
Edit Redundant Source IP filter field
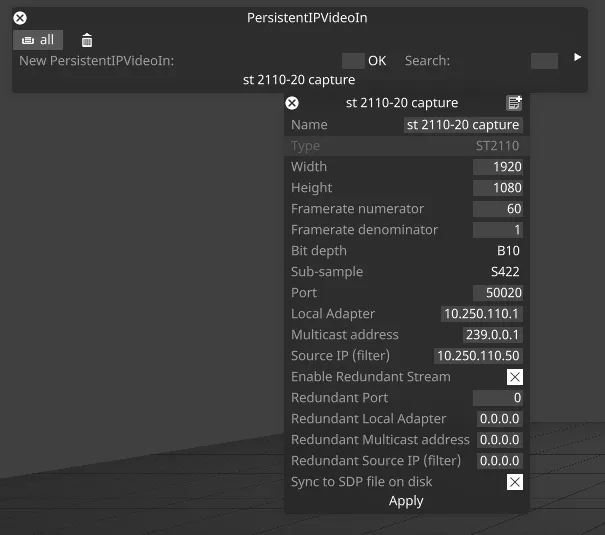tap(500, 461)
